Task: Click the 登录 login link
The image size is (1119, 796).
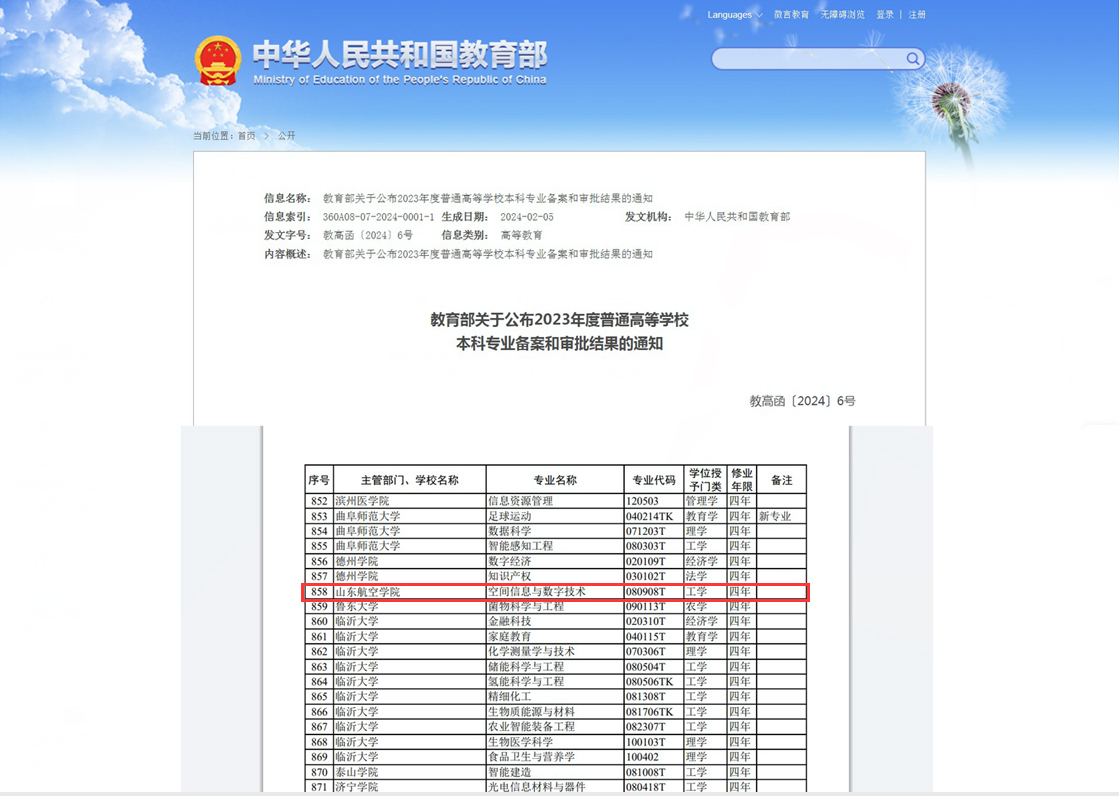Action: point(885,14)
